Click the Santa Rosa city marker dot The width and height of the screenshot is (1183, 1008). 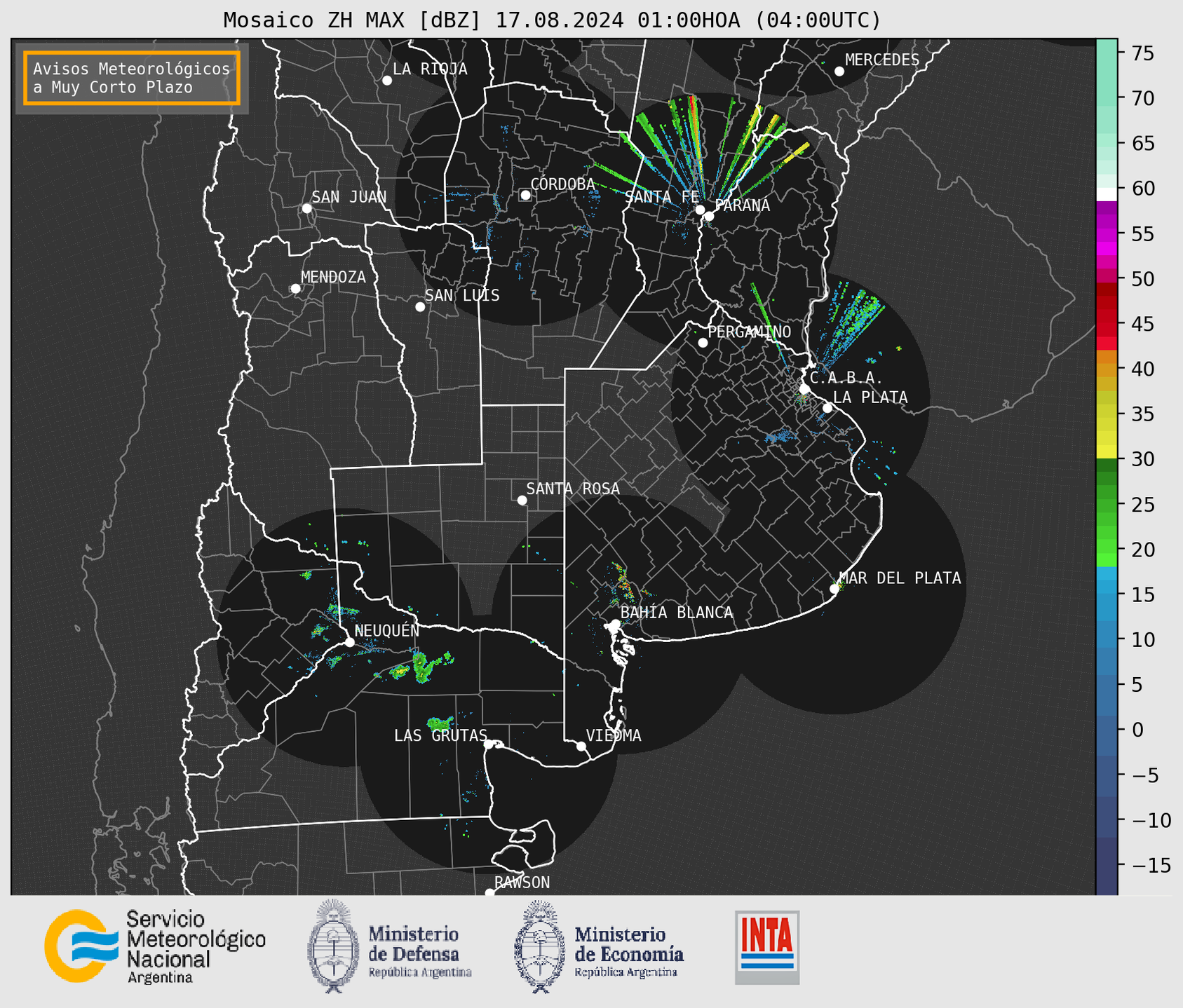point(522,500)
